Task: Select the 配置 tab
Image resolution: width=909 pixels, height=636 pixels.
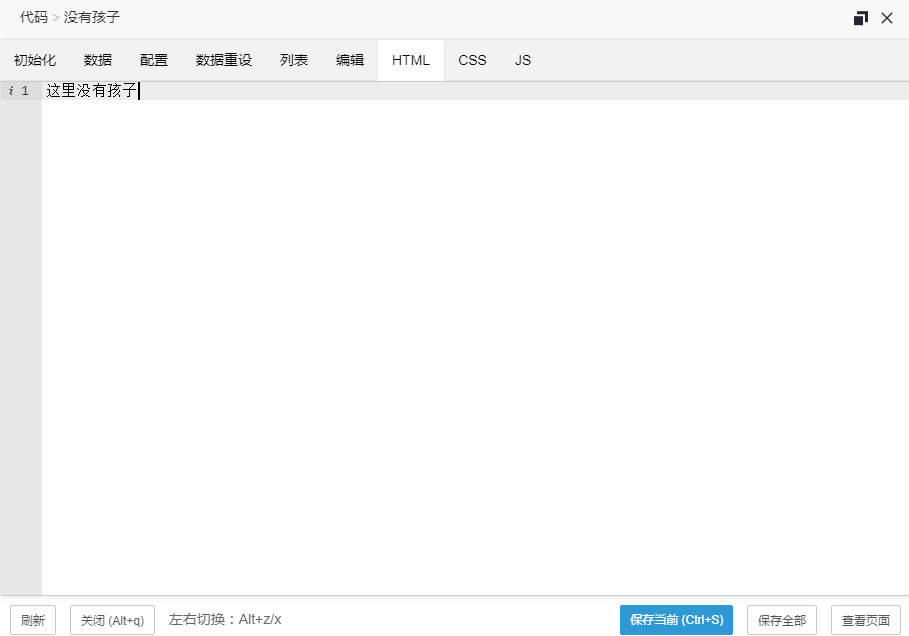Action: pyautogui.click(x=154, y=60)
